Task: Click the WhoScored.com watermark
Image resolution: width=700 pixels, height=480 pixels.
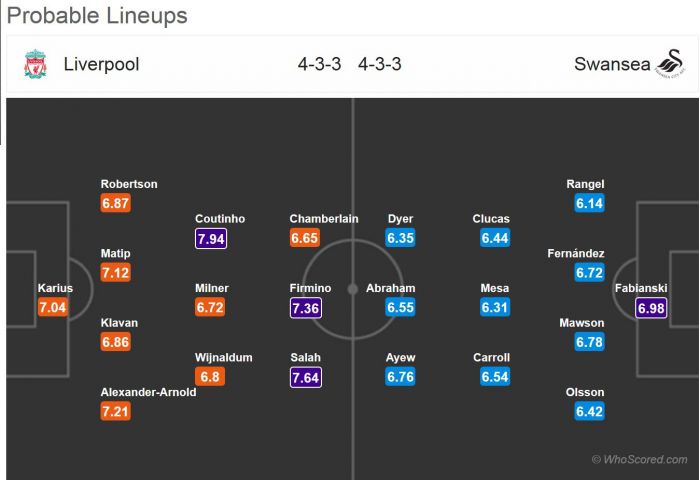Action: coord(640,459)
